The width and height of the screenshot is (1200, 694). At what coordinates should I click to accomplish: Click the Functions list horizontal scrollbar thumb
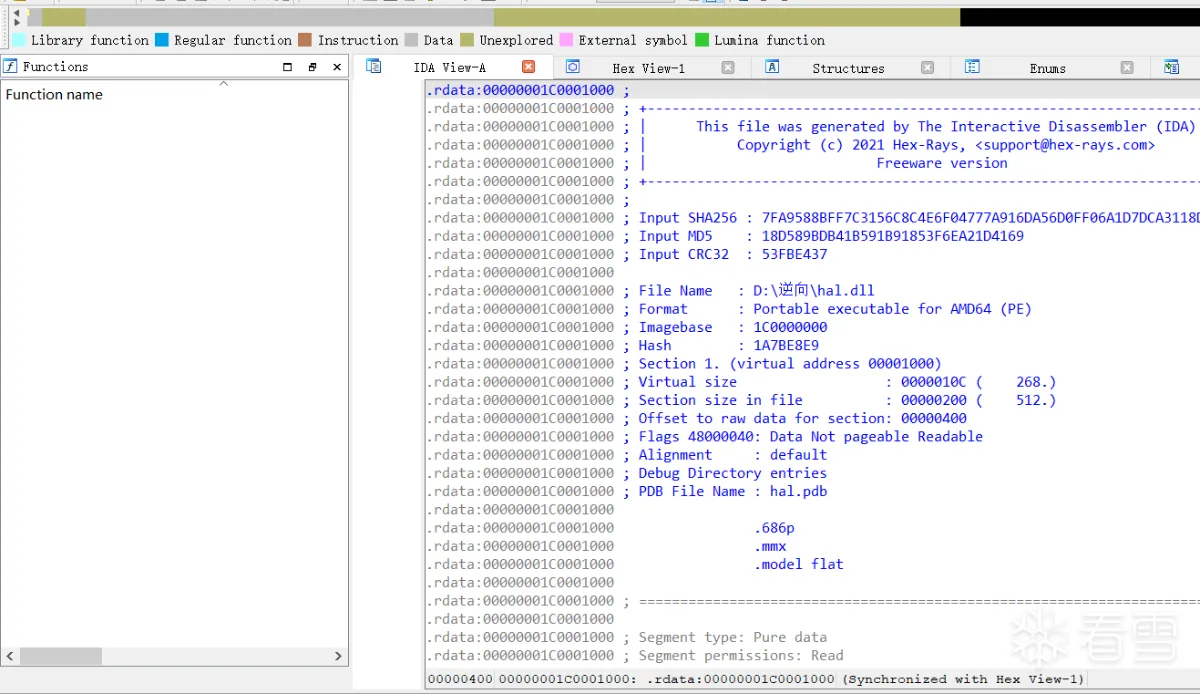coord(60,657)
